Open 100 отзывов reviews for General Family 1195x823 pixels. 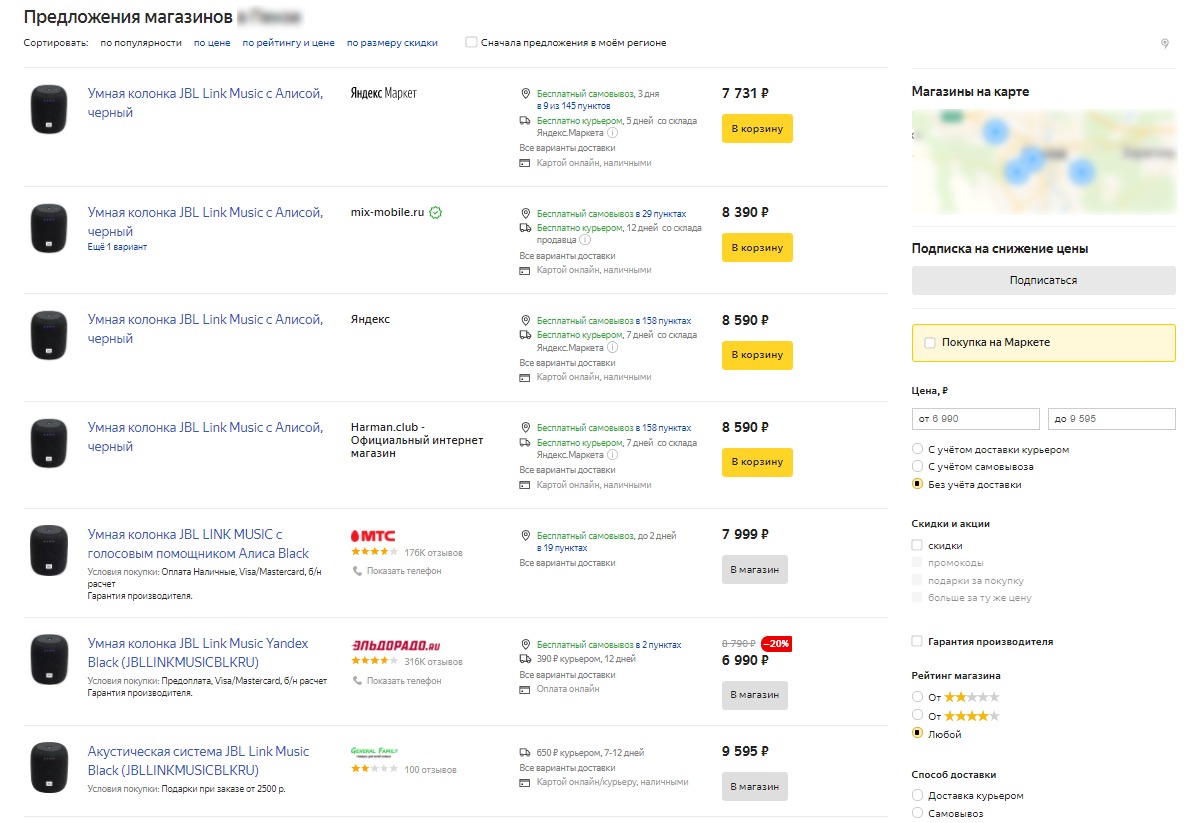pos(430,770)
